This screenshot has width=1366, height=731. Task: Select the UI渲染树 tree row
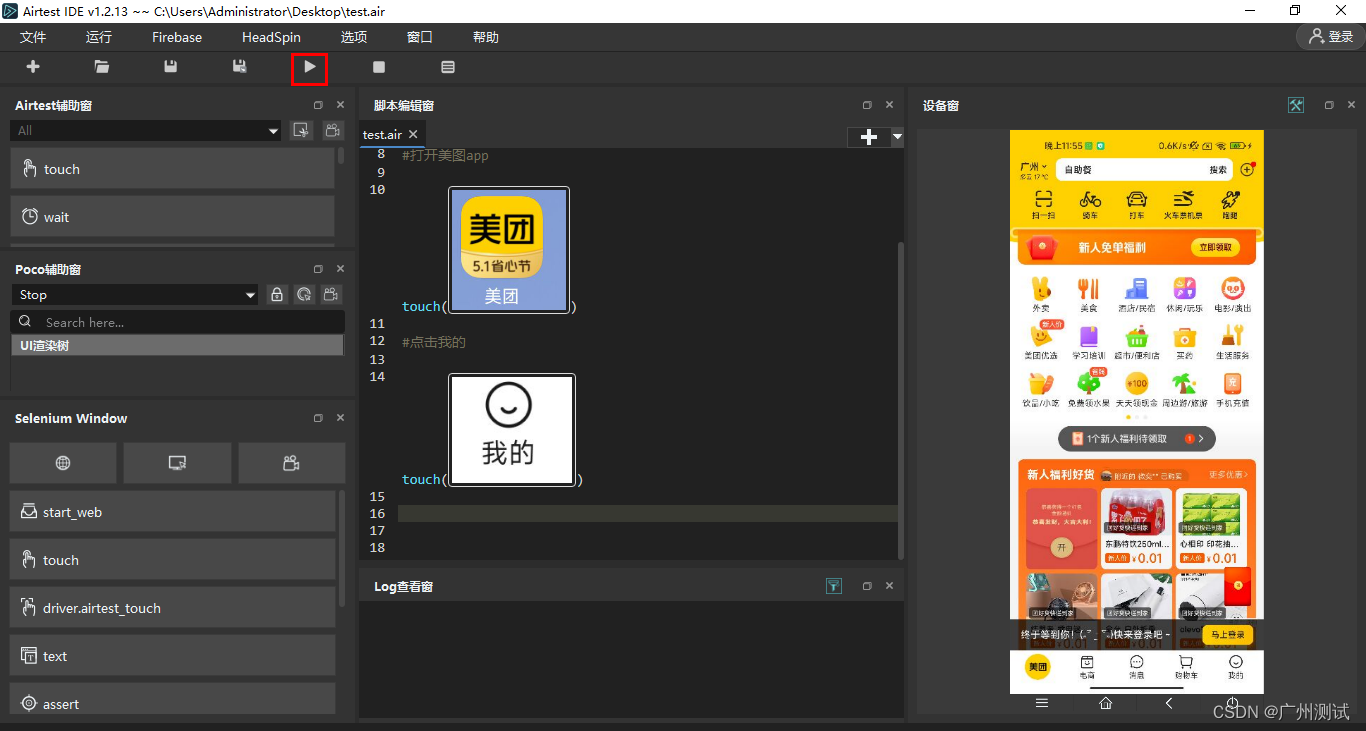pyautogui.click(x=177, y=345)
